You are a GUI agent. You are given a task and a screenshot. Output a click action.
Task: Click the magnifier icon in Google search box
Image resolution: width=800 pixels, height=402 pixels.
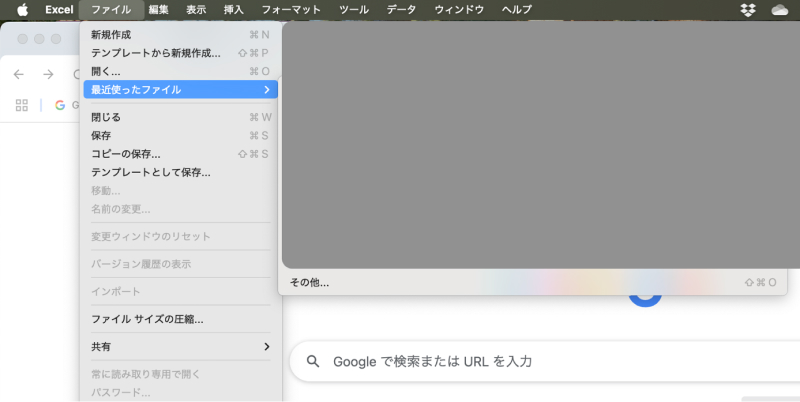tap(313, 362)
